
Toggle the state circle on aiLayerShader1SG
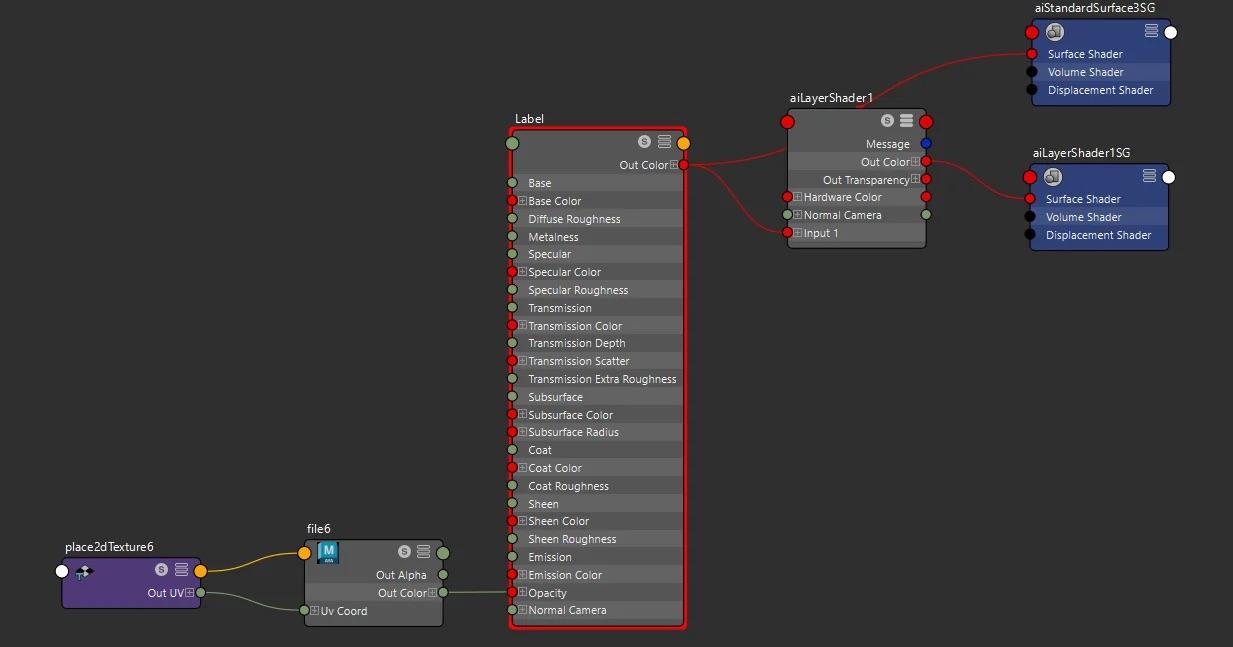(x=1168, y=176)
